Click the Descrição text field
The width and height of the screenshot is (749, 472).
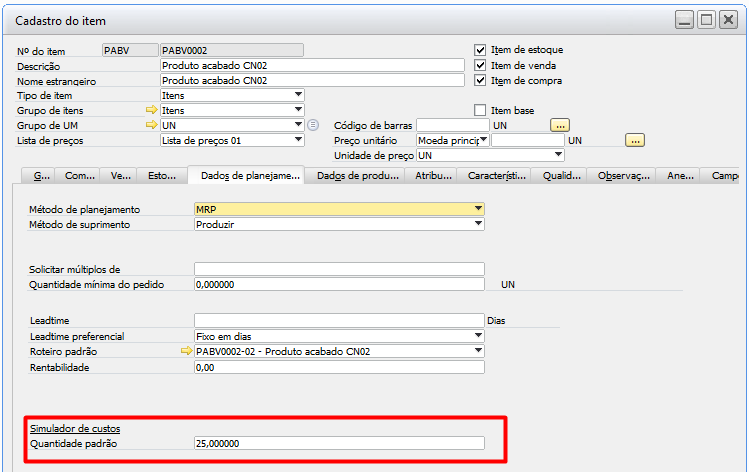[312, 65]
